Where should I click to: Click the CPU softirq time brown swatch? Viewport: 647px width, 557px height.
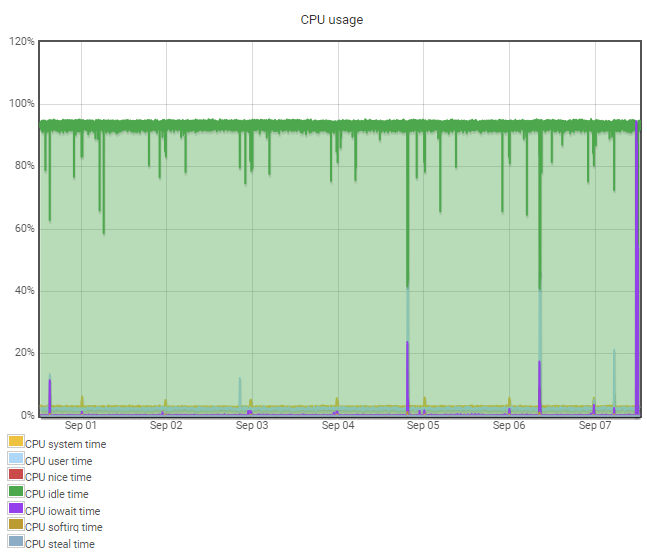[x=16, y=524]
